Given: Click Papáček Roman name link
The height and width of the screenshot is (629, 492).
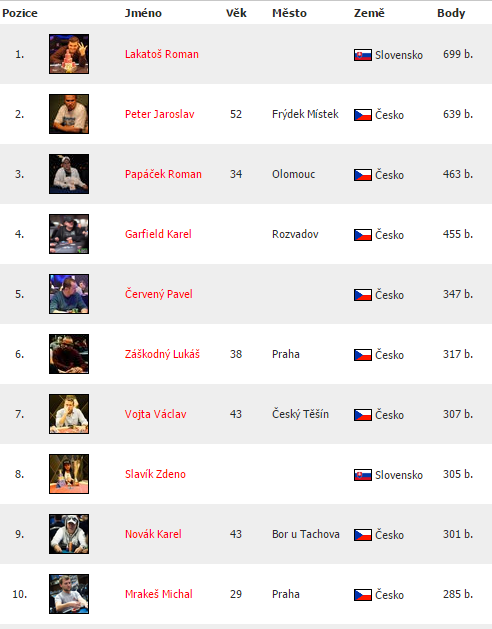Looking at the screenshot, I should (163, 174).
